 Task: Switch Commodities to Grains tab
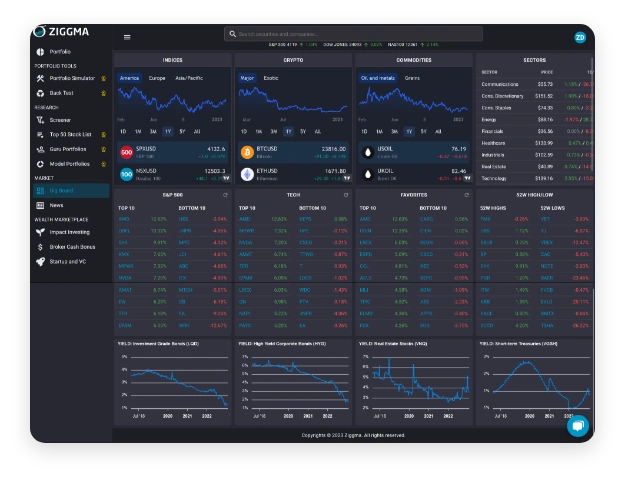413,77
